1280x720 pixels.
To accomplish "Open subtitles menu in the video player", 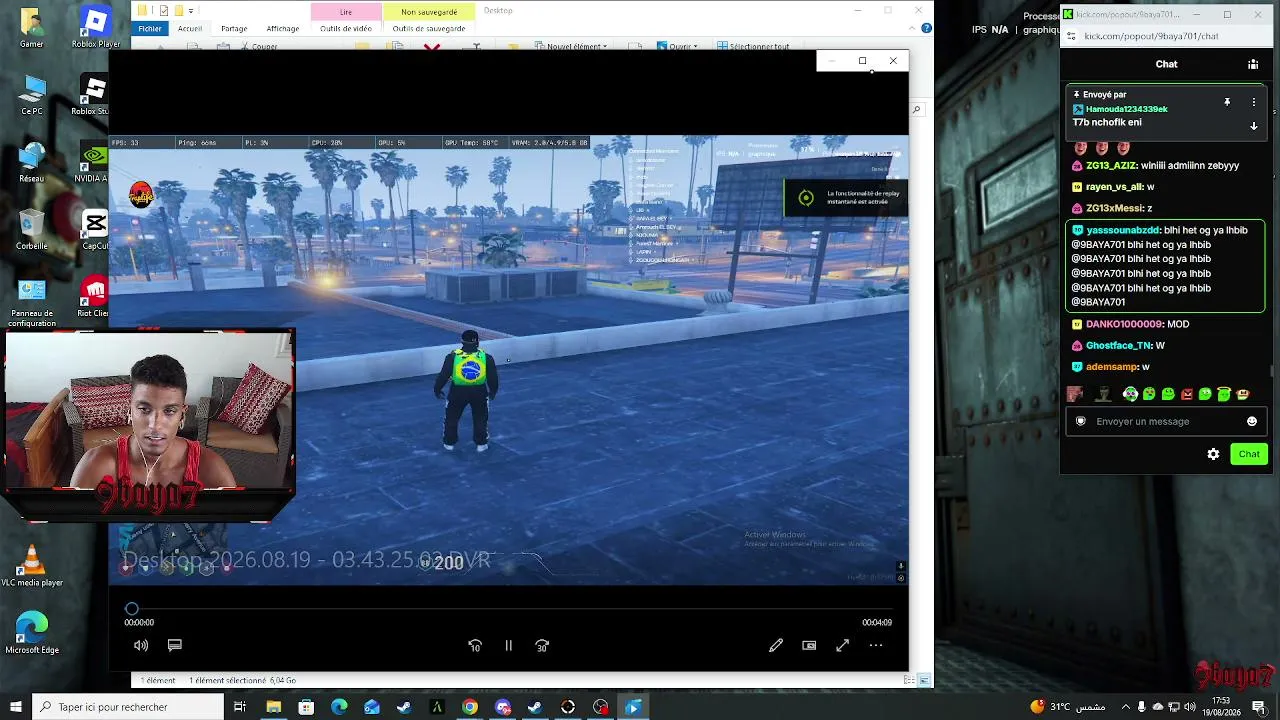I will [175, 646].
